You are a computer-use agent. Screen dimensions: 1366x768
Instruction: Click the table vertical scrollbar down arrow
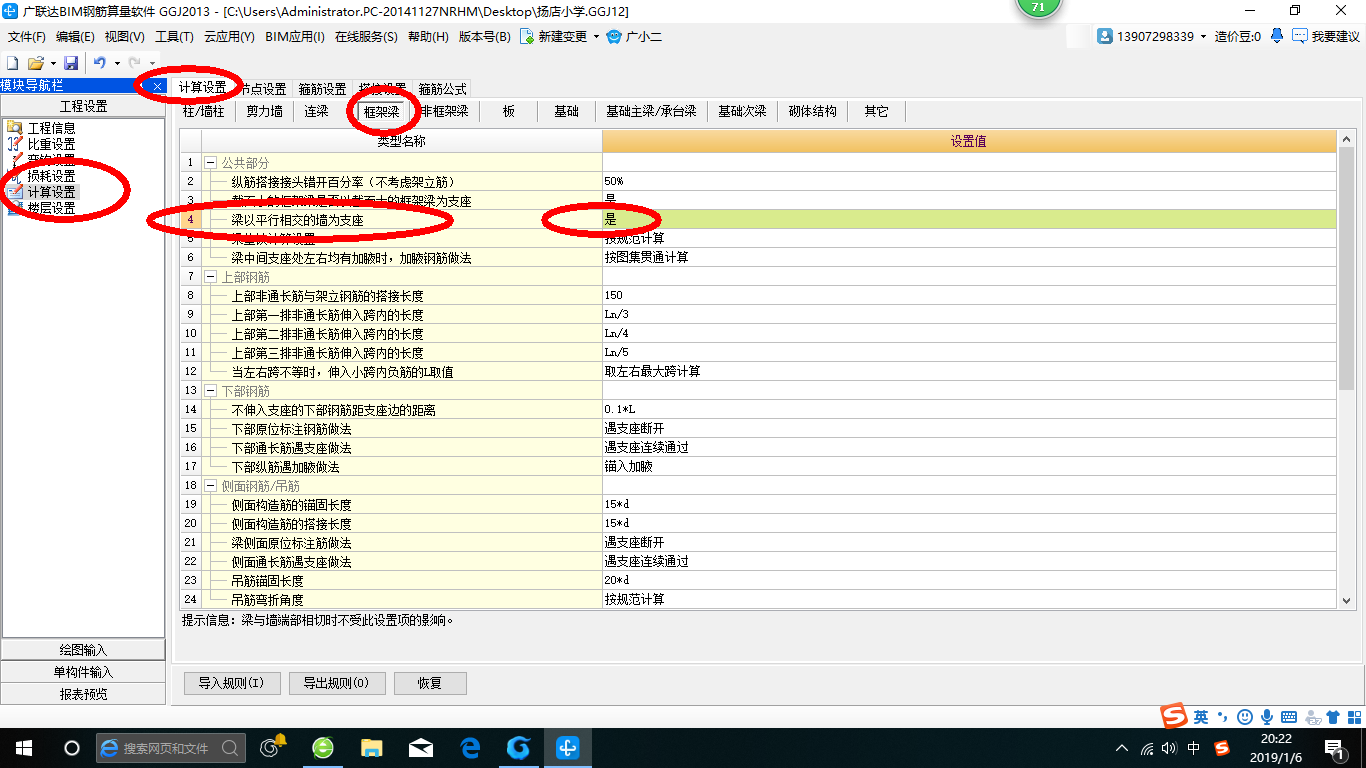(x=1346, y=600)
